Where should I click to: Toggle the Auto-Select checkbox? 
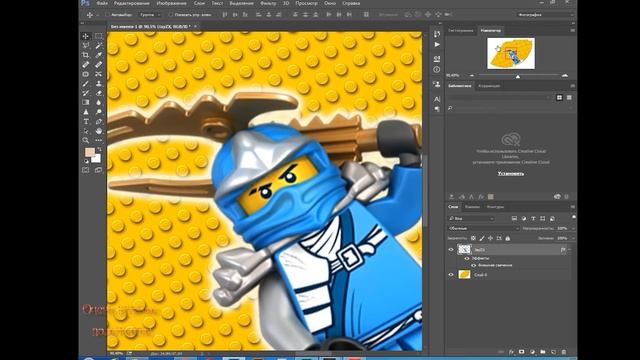click(107, 15)
